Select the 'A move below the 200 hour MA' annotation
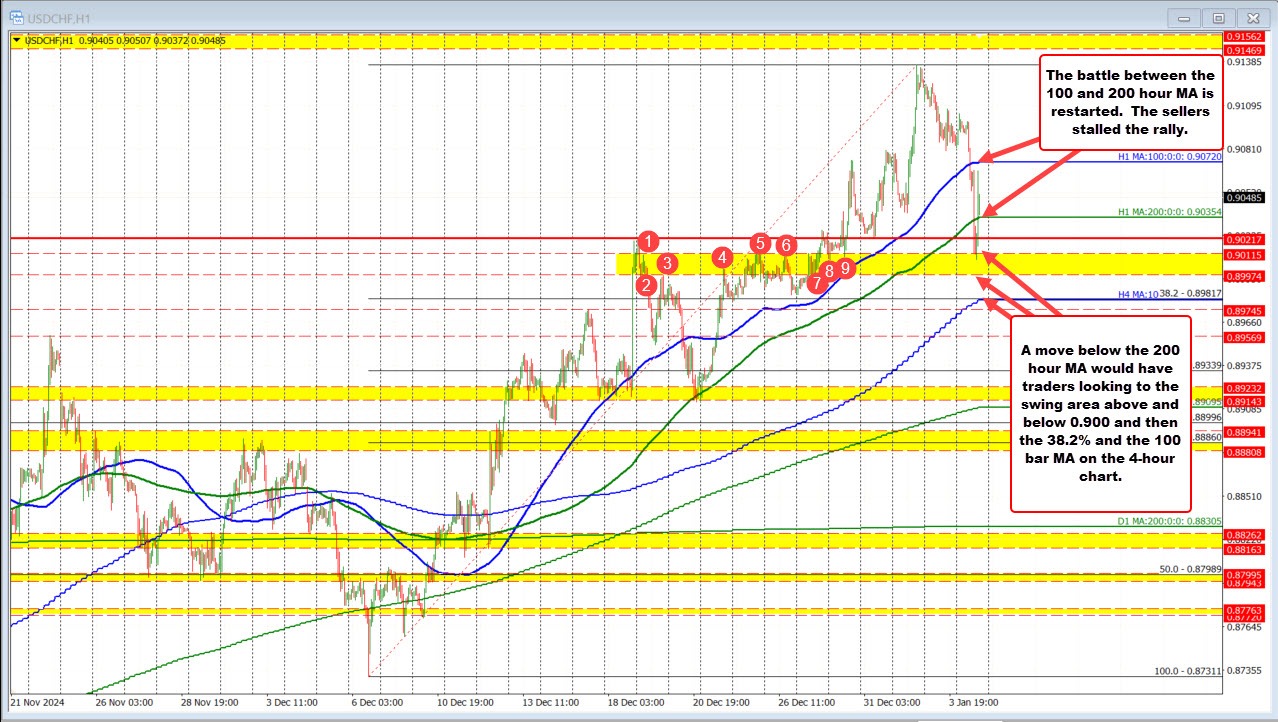1278x722 pixels. point(1100,413)
